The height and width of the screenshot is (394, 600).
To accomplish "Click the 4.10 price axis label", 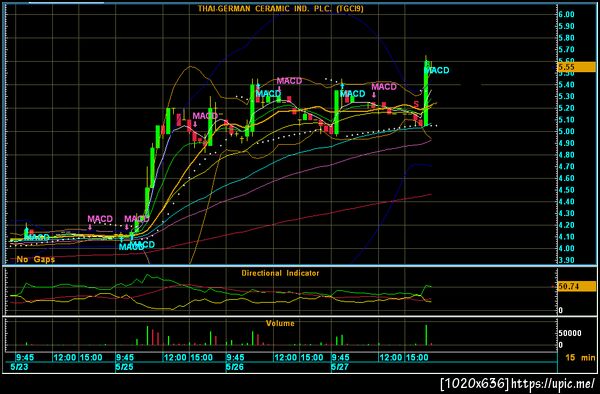I will (567, 236).
